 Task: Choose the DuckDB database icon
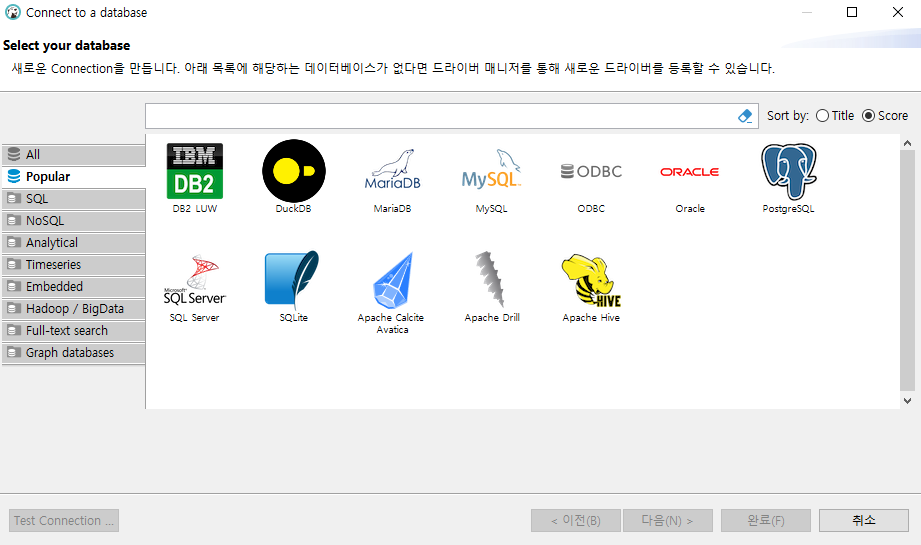294,171
